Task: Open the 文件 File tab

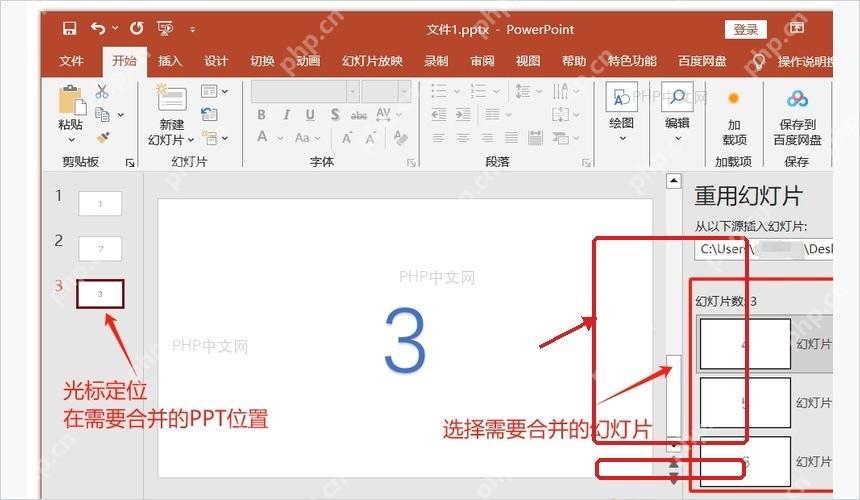Action: (71, 61)
